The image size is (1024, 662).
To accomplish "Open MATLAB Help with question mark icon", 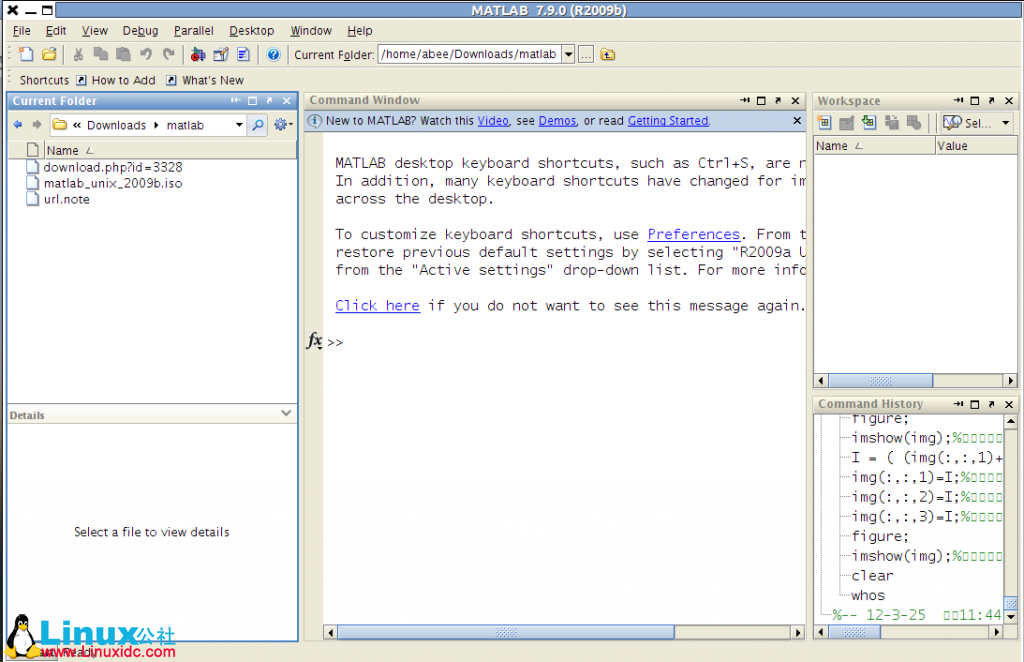I will click(x=274, y=54).
